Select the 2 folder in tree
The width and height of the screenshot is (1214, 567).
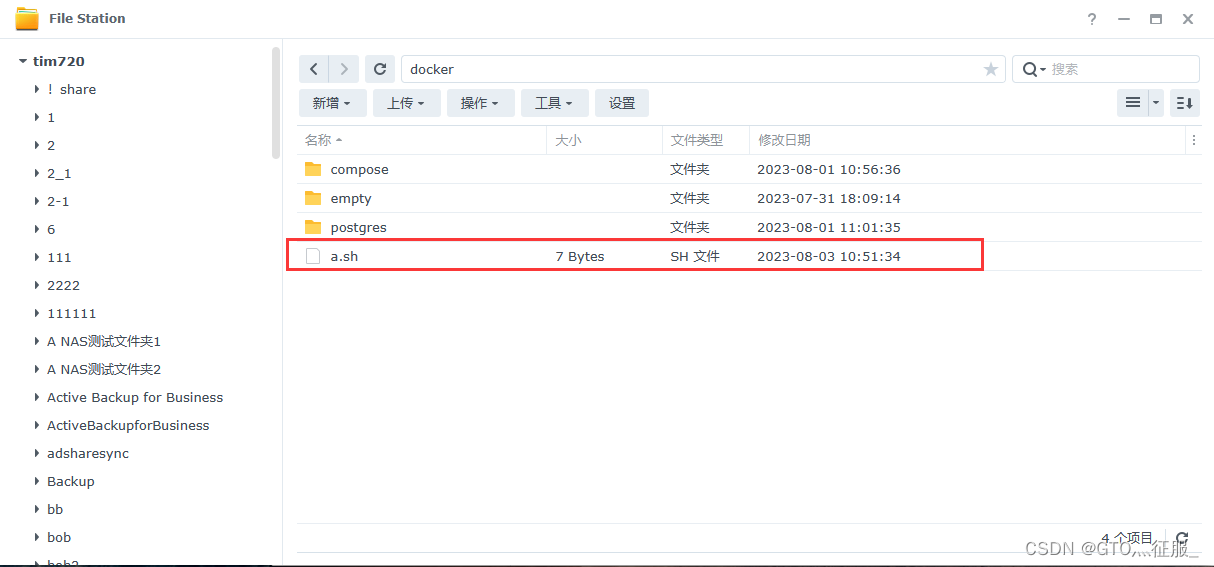[51, 145]
